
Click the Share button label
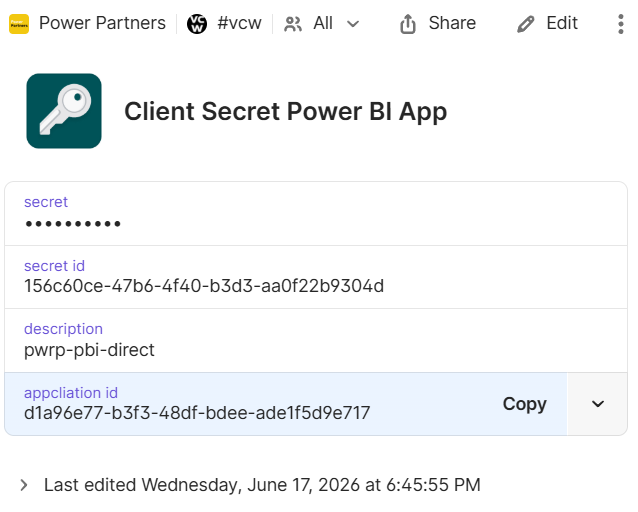[x=452, y=23]
